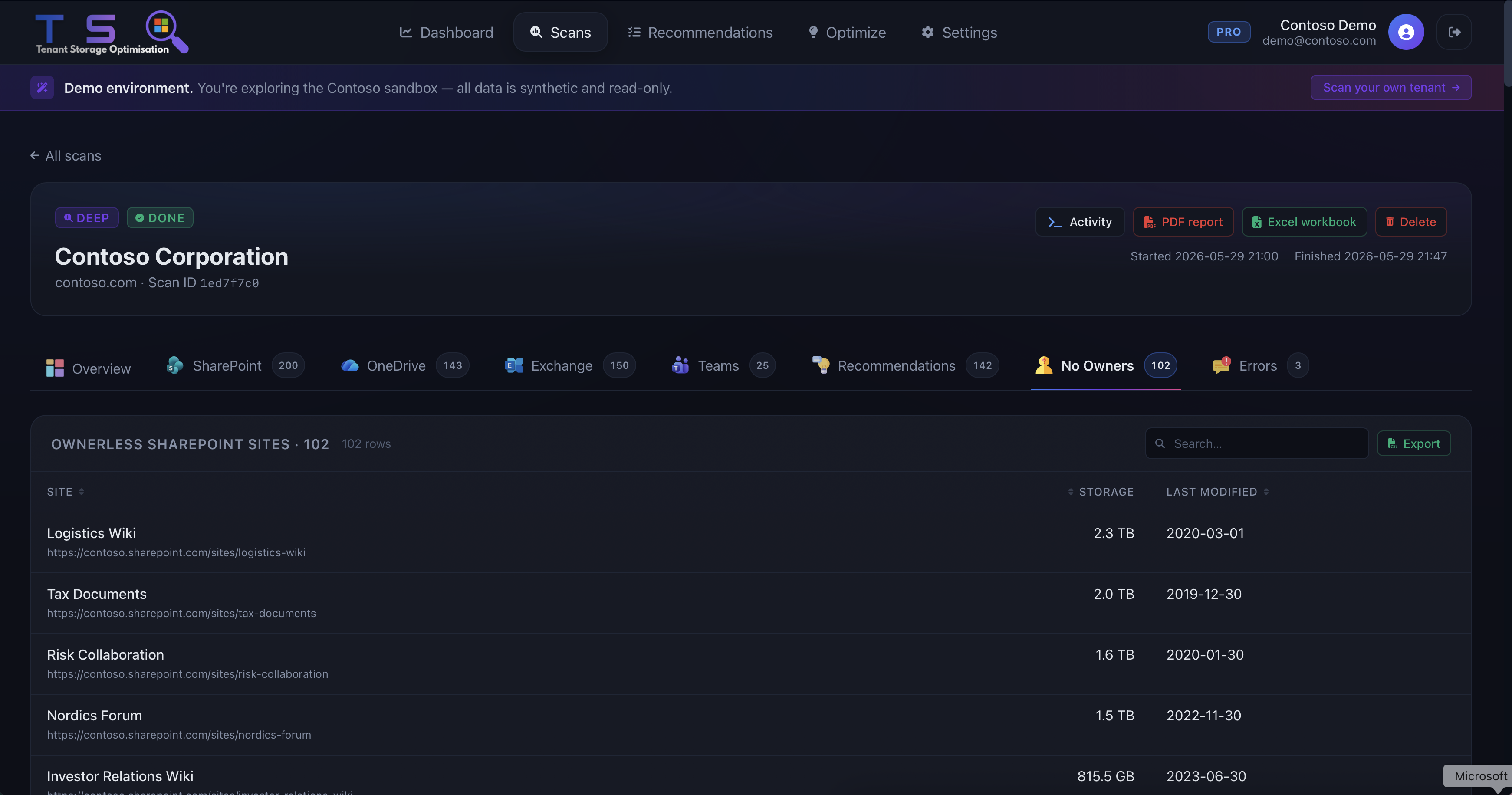Open the Settings page
Viewport: 1512px width, 795px height.
959,32
